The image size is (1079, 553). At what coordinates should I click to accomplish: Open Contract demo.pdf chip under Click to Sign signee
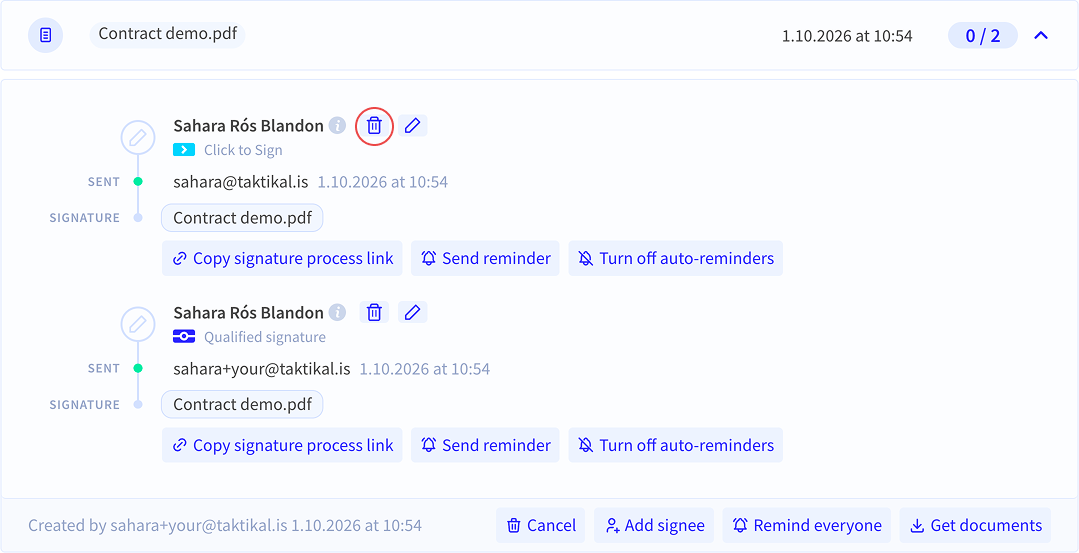point(242,218)
